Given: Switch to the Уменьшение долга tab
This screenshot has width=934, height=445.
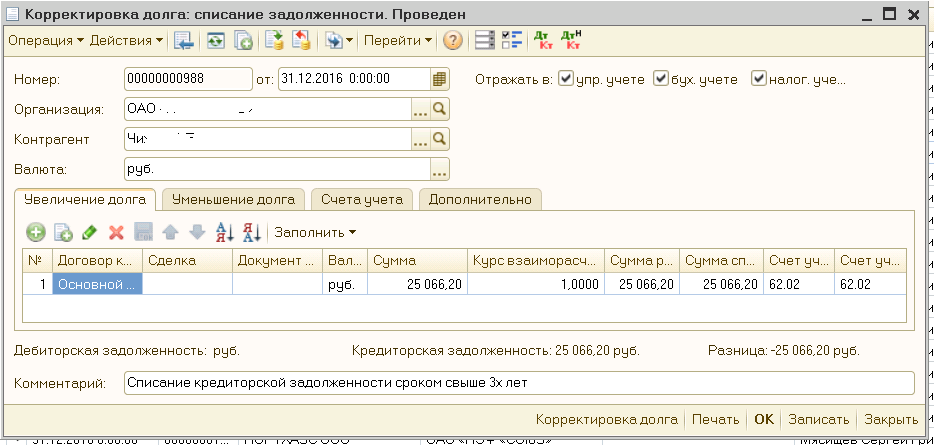Looking at the screenshot, I should coord(234,199).
